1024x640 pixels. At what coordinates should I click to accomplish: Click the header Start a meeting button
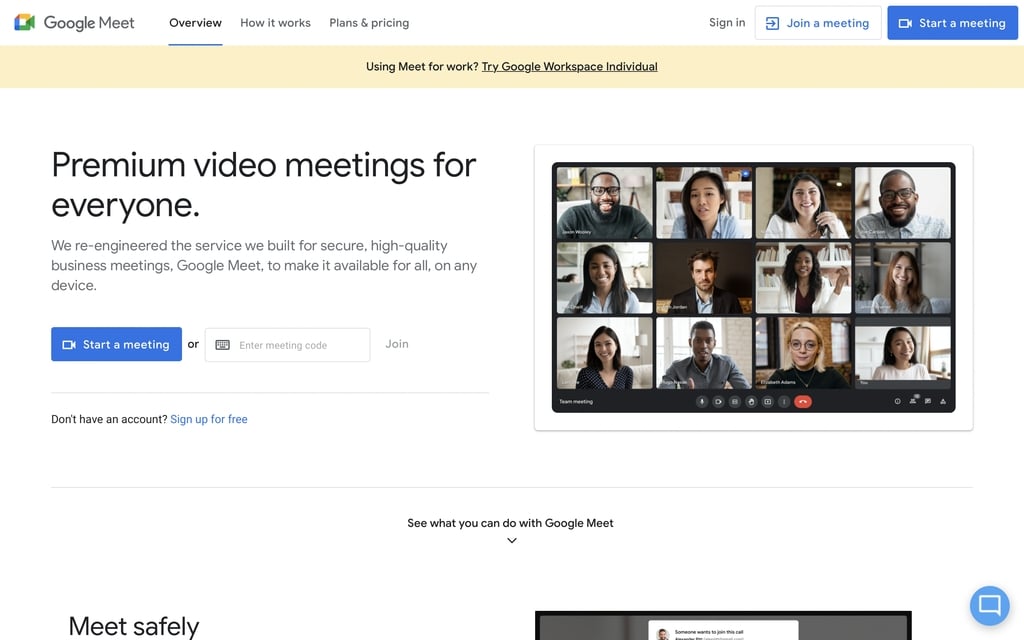(952, 23)
